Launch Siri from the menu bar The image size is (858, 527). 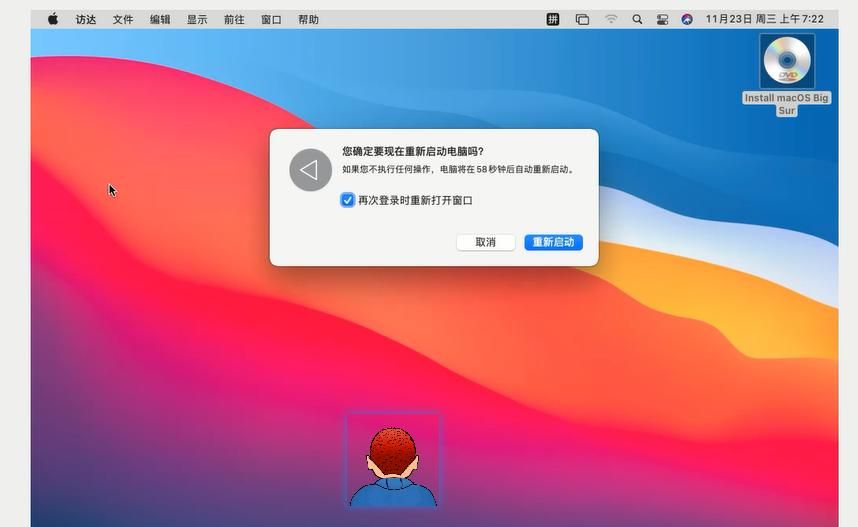coord(687,19)
